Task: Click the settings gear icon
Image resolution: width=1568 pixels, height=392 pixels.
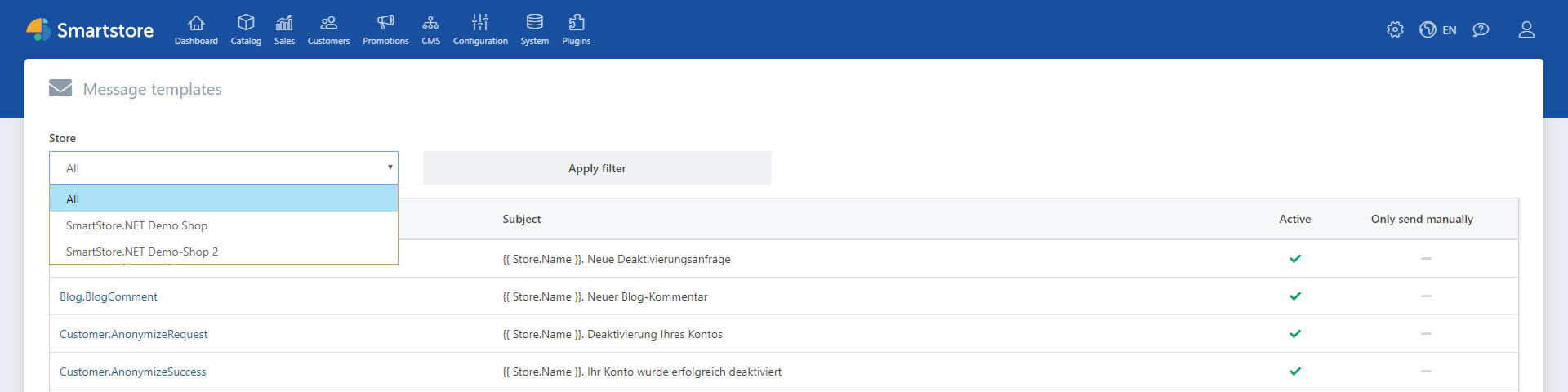Action: point(1395,30)
